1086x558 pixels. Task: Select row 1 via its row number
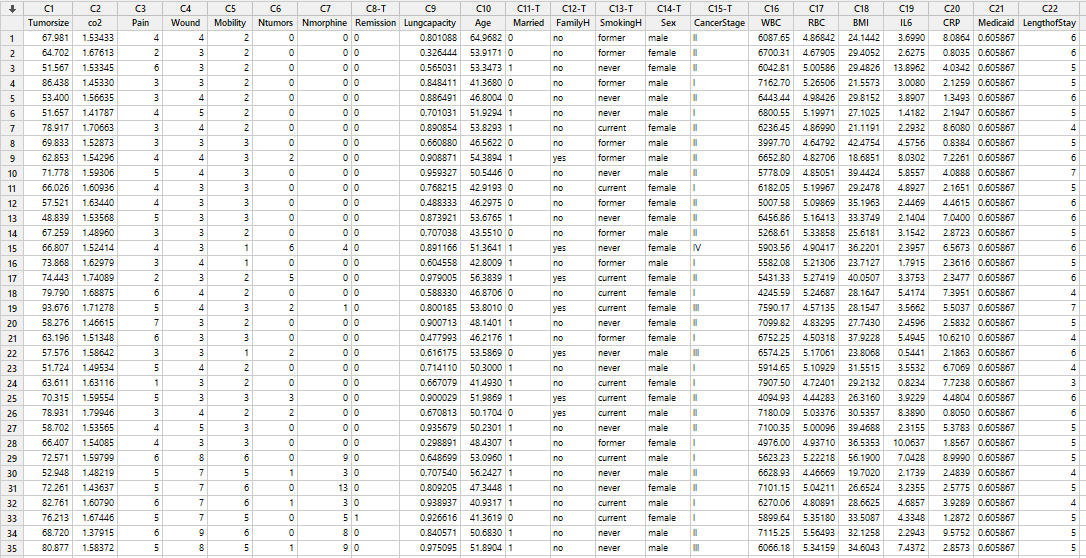[x=10, y=38]
